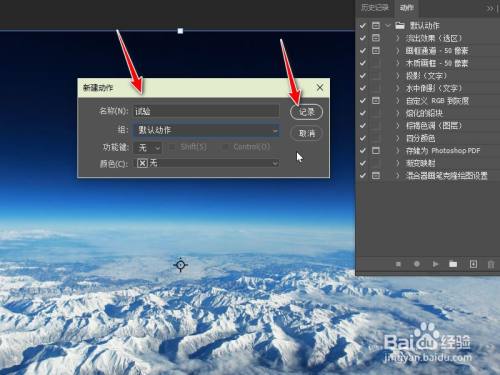Select the 动作 tab

(x=407, y=8)
